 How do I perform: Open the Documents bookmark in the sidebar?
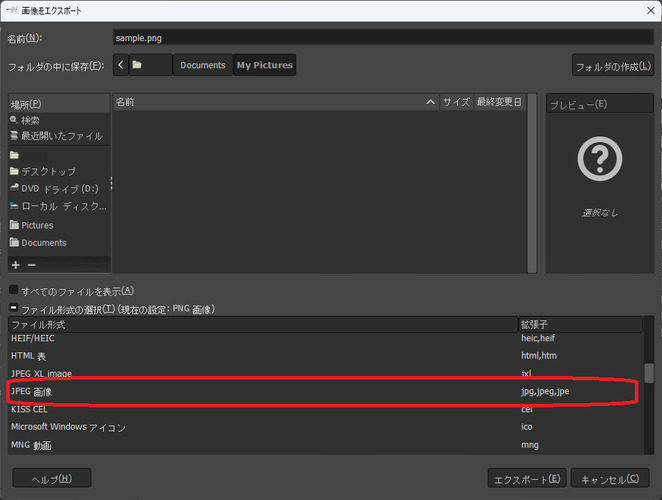(x=59, y=243)
